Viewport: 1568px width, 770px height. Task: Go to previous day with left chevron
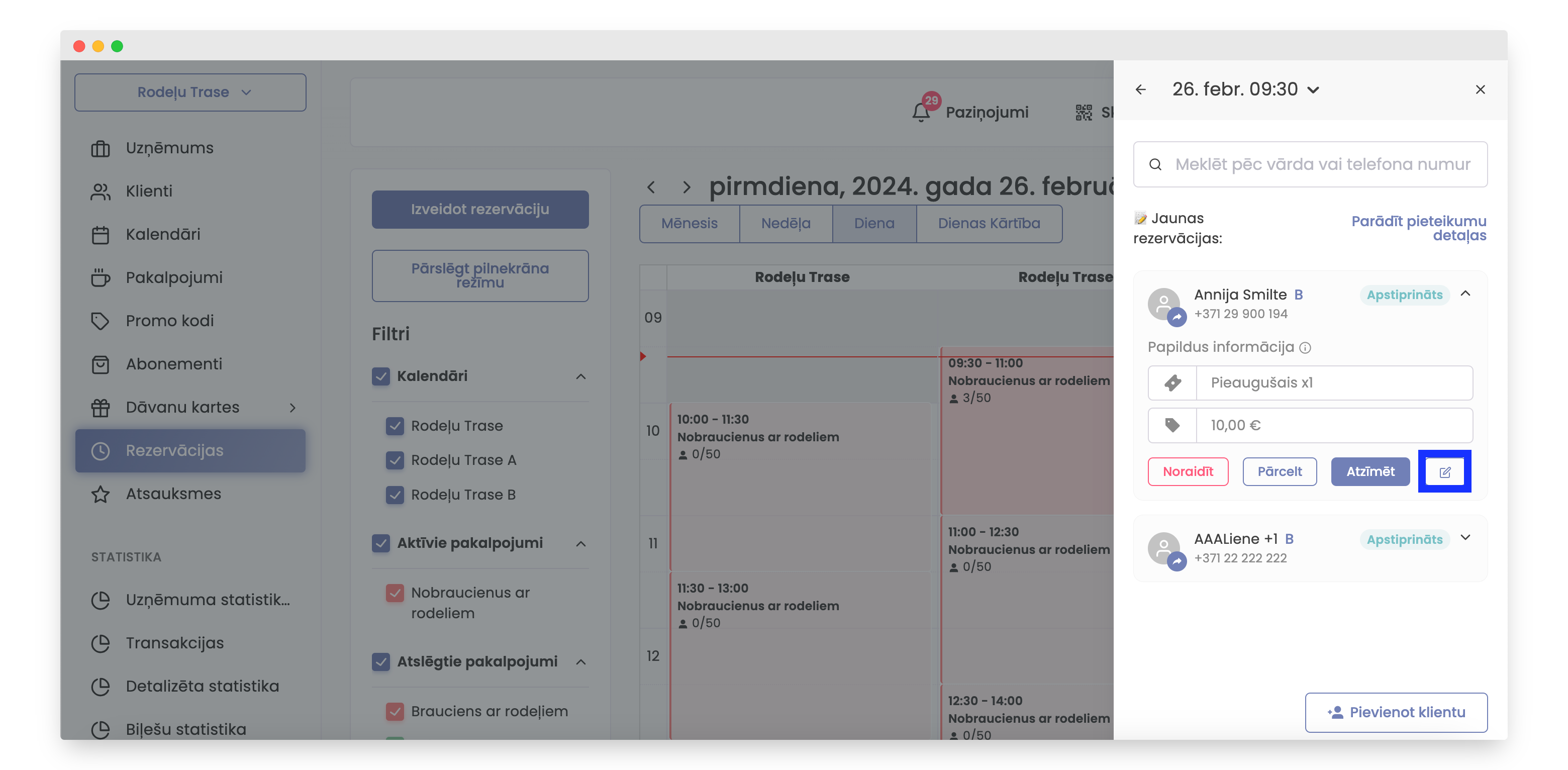(651, 187)
